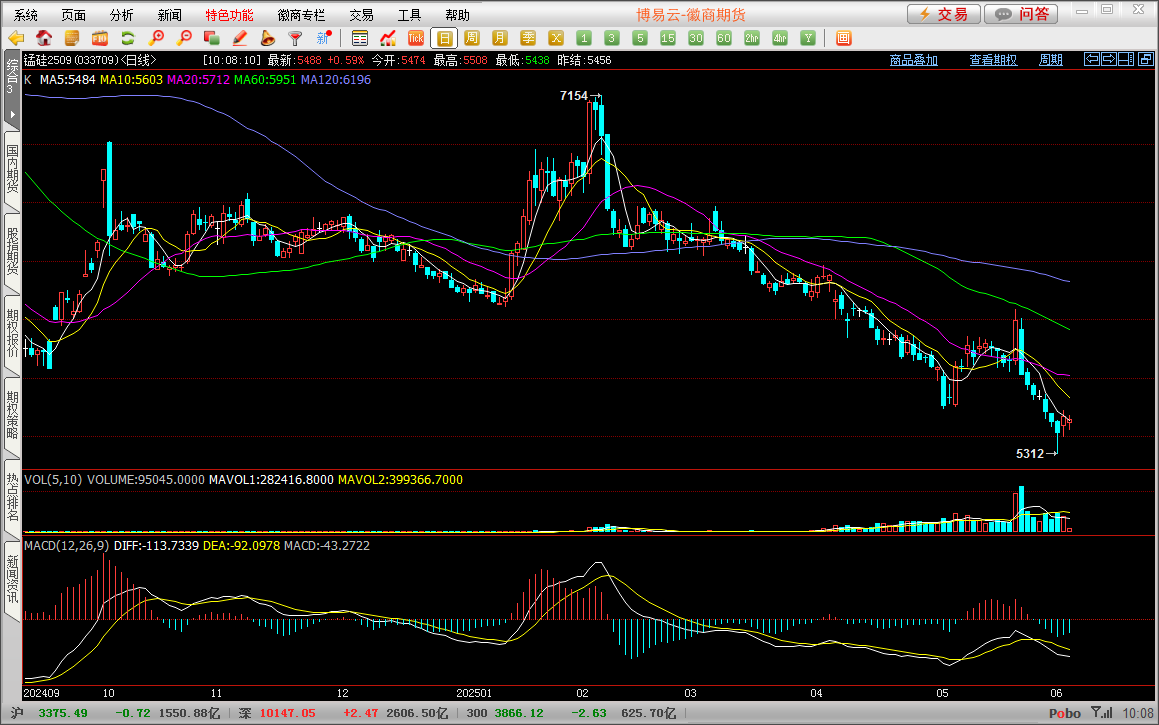Open the 帮助 menu

457,15
